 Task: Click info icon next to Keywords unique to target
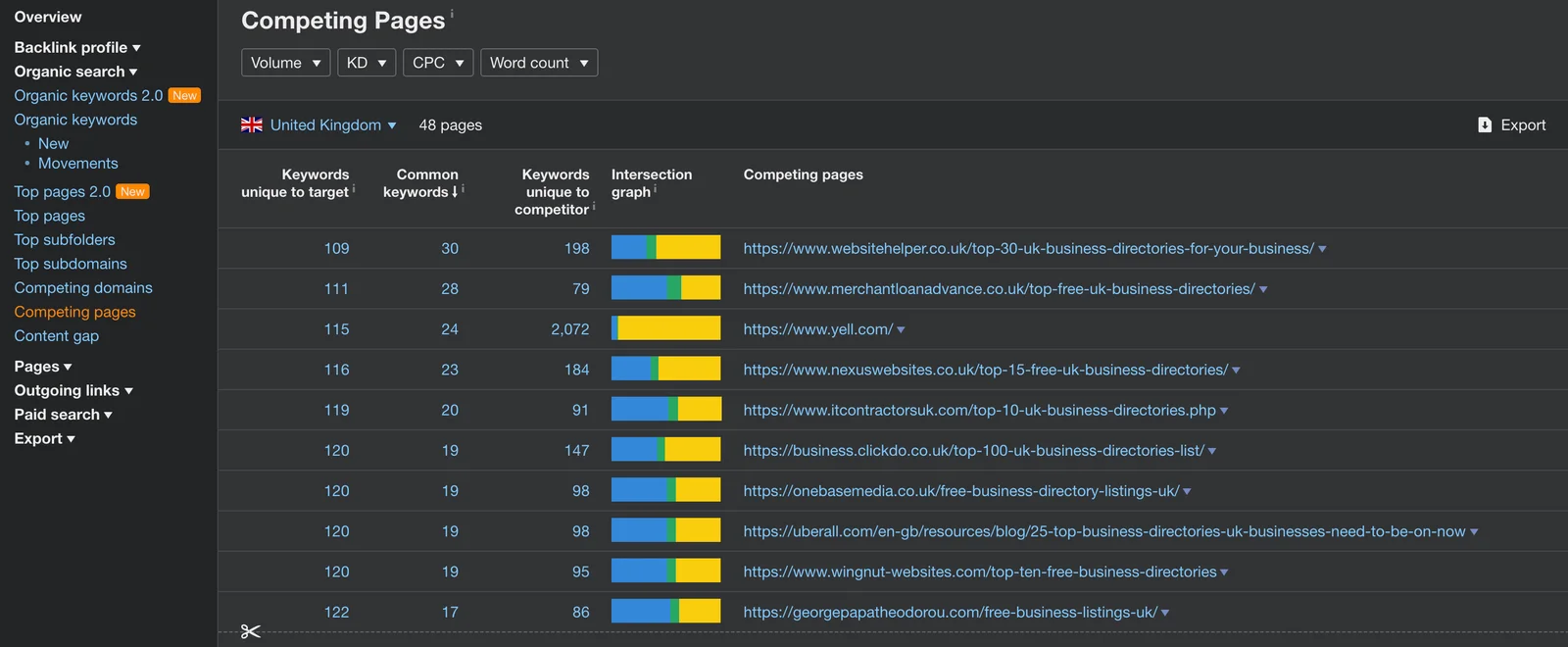coord(354,189)
